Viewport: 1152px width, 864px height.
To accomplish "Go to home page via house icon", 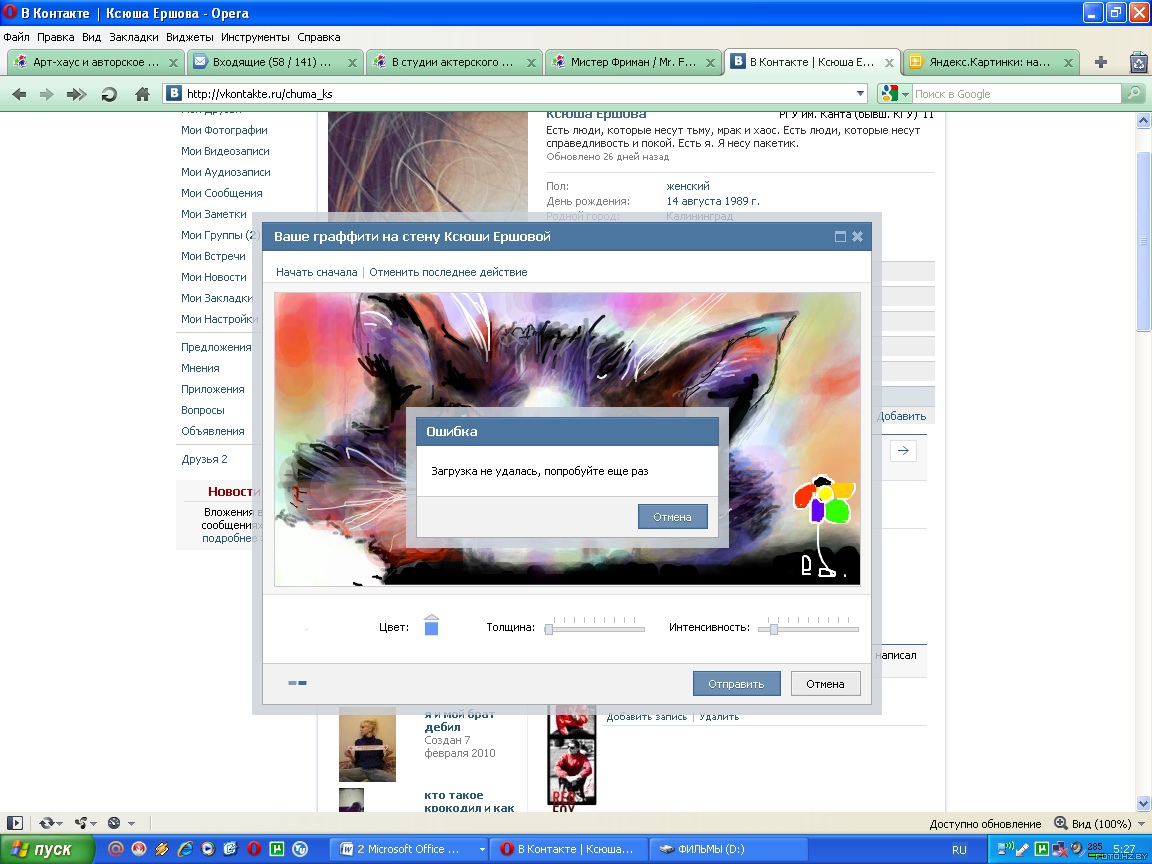I will (x=143, y=94).
